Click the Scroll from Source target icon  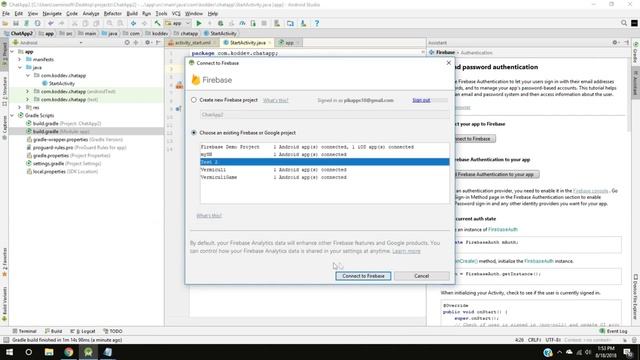[127, 42]
